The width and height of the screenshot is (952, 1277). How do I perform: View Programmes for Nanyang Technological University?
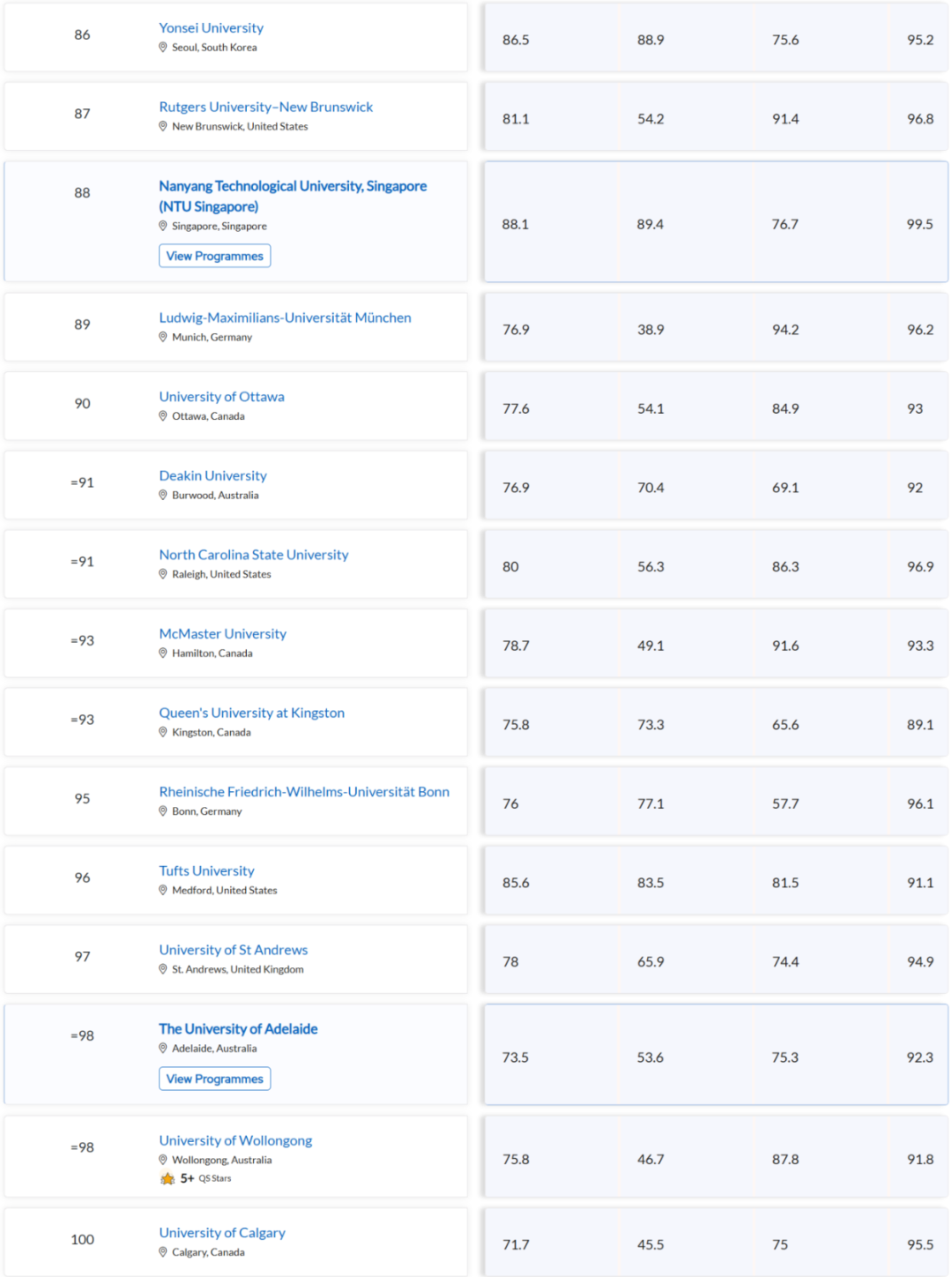pyautogui.click(x=215, y=256)
